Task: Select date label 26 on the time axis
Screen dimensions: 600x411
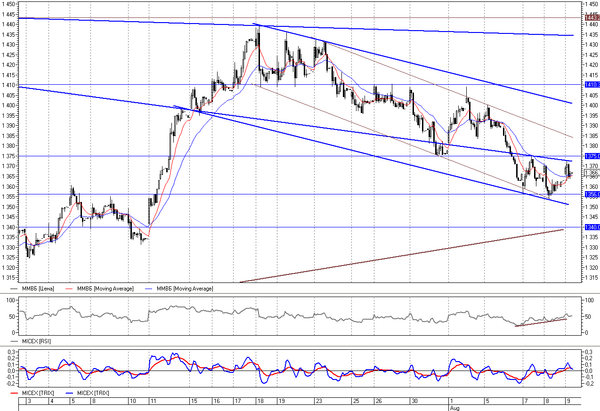Action: [x=378, y=401]
